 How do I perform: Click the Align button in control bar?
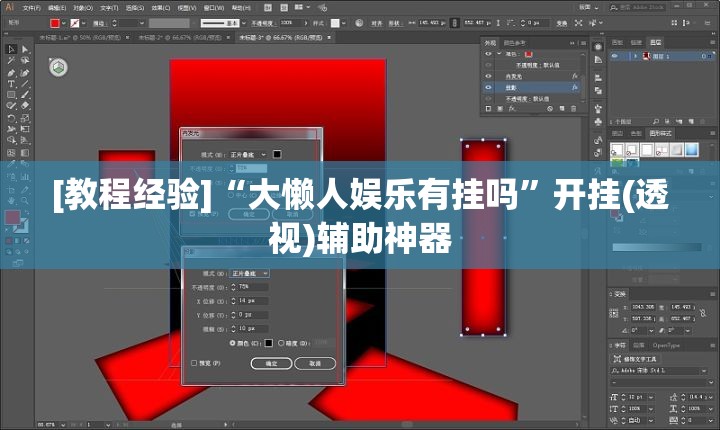point(377,23)
